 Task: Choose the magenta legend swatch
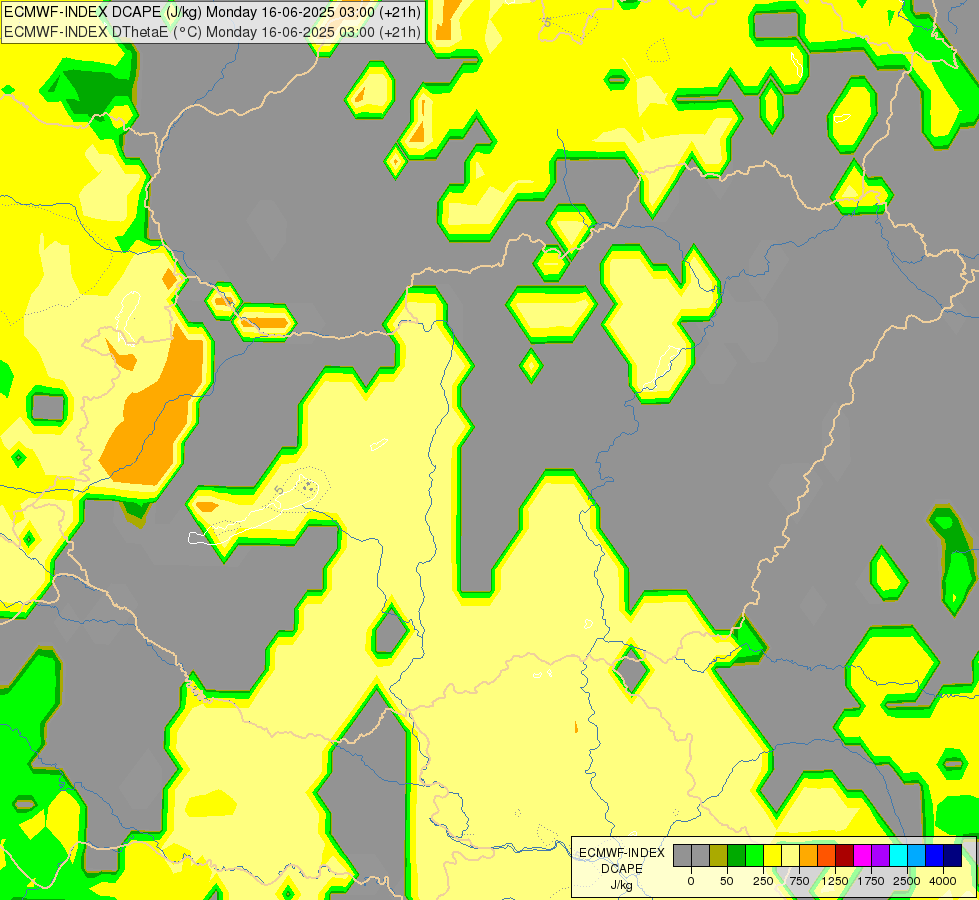[862, 856]
